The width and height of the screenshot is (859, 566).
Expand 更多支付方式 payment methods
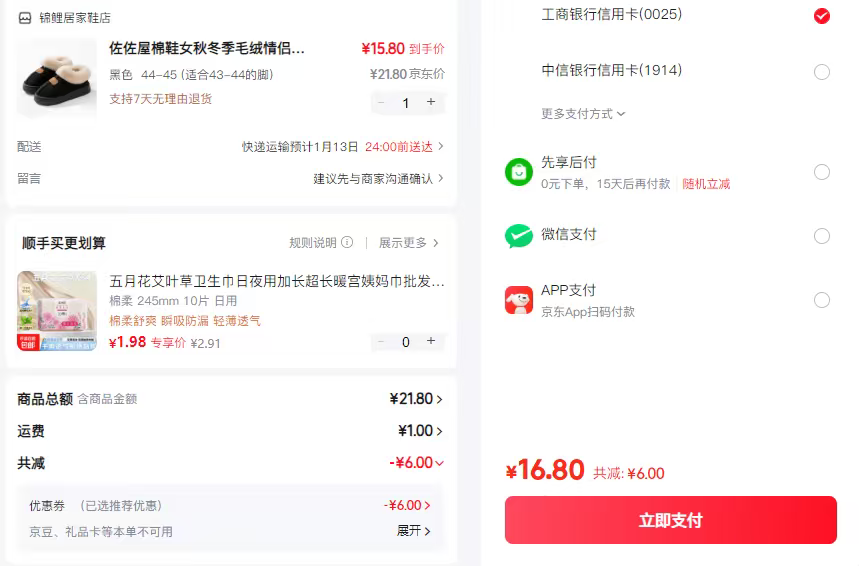click(583, 114)
